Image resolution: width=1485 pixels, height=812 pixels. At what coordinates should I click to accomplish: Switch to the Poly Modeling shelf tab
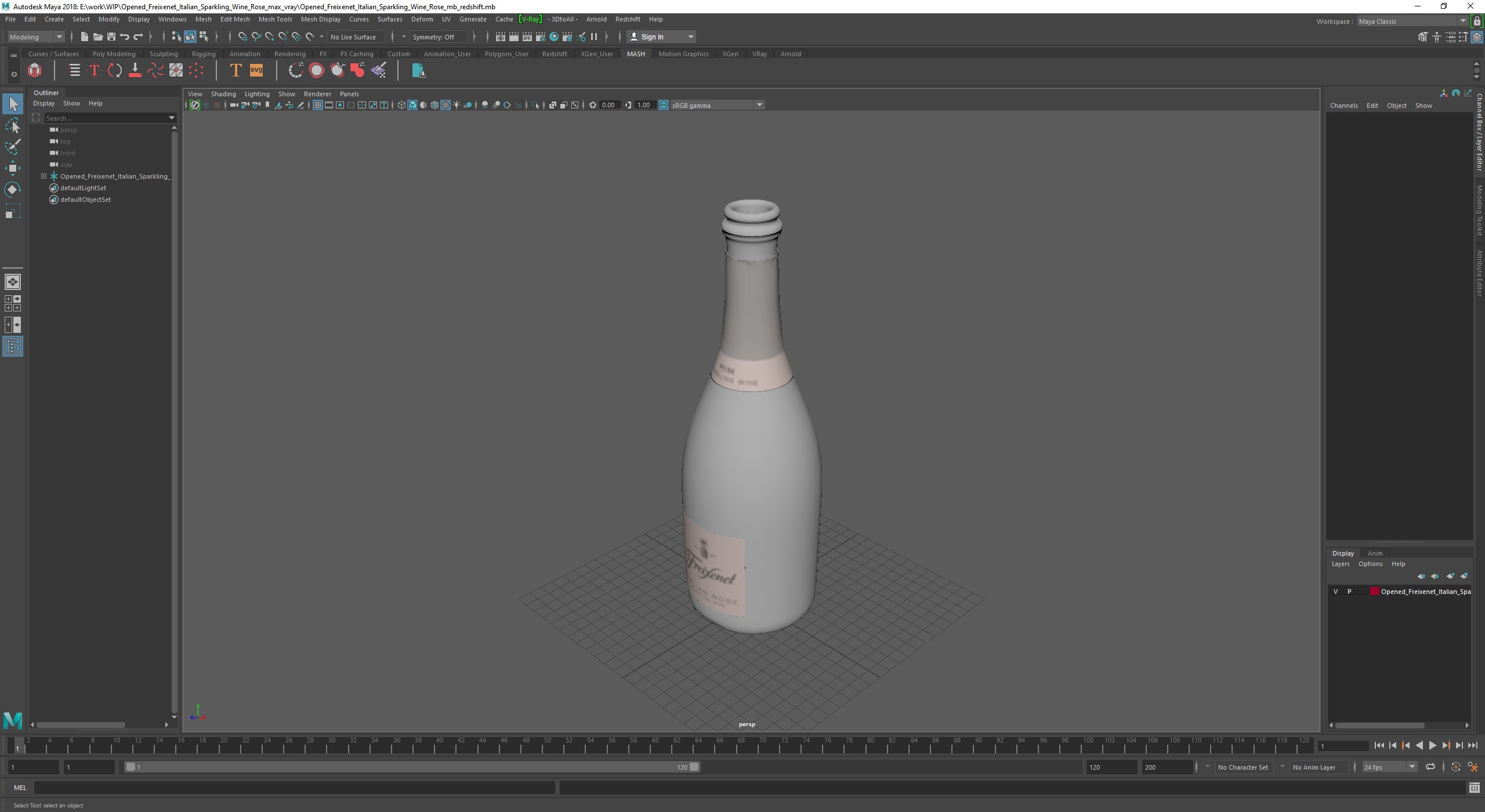[x=114, y=54]
